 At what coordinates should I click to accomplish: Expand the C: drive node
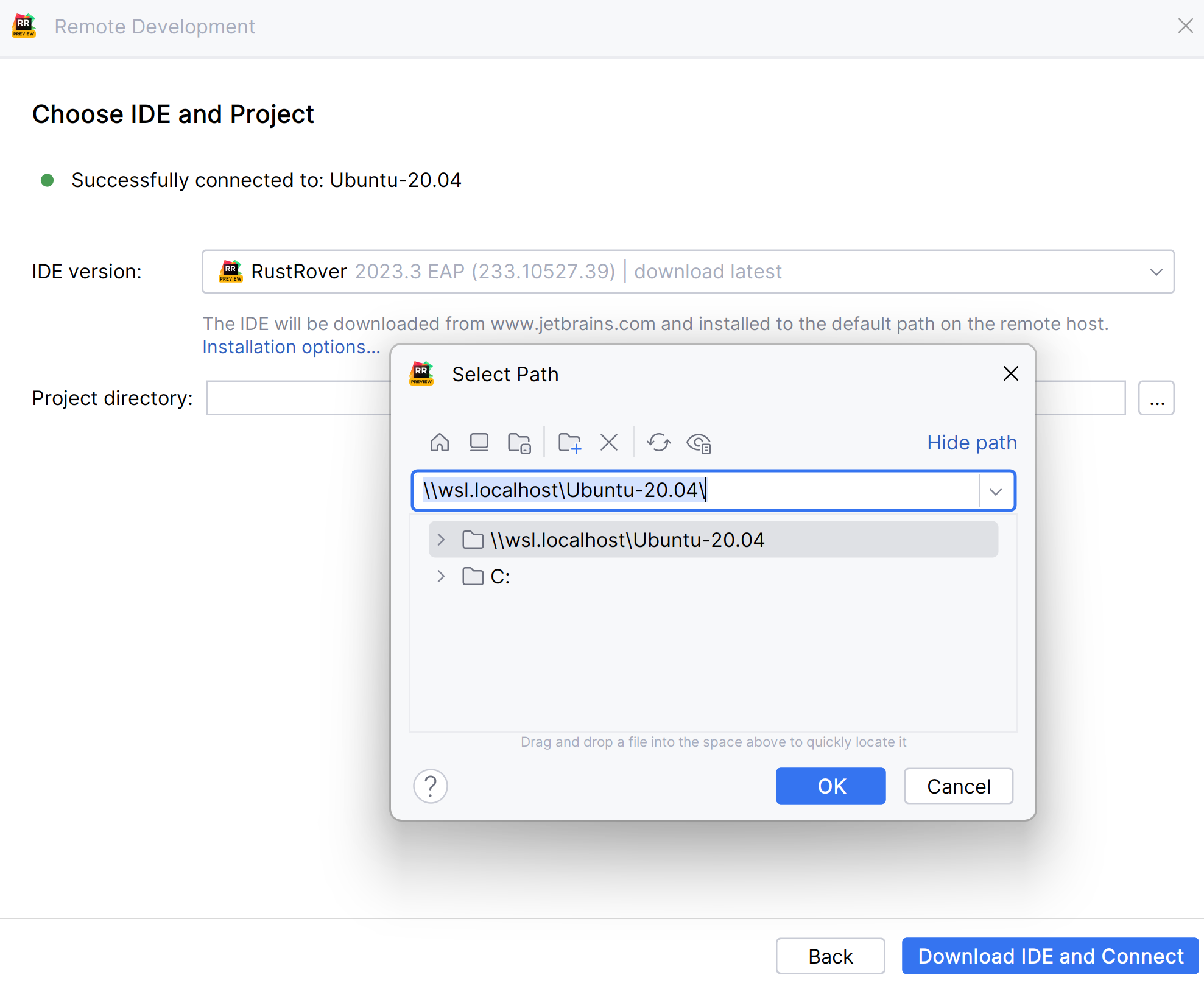pos(440,576)
